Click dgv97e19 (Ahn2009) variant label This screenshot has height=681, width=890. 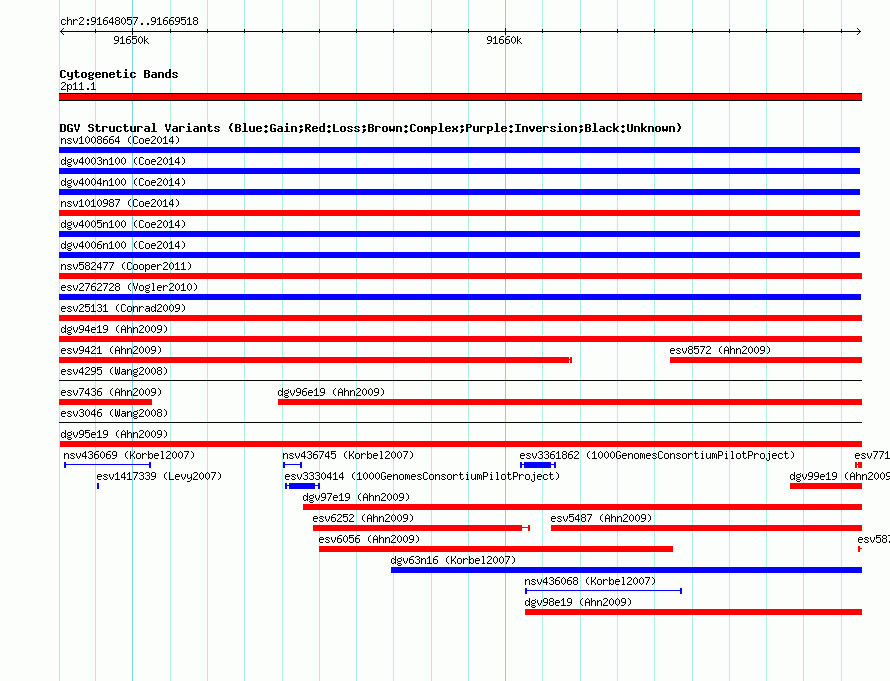(x=356, y=497)
